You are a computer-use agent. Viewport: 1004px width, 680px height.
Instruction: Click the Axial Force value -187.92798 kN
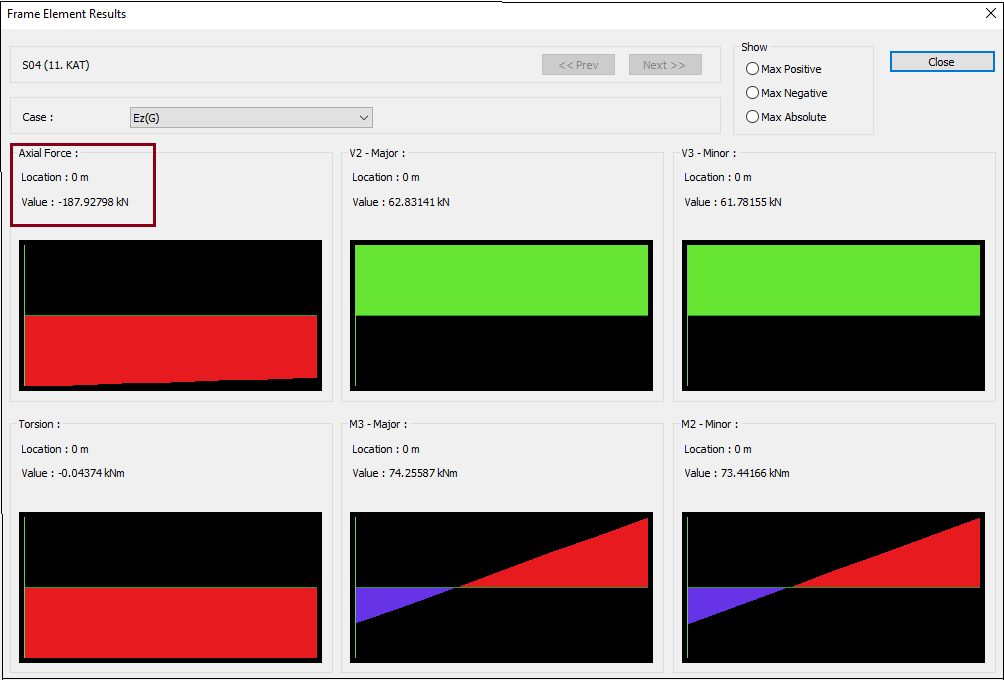pyautogui.click(x=89, y=202)
